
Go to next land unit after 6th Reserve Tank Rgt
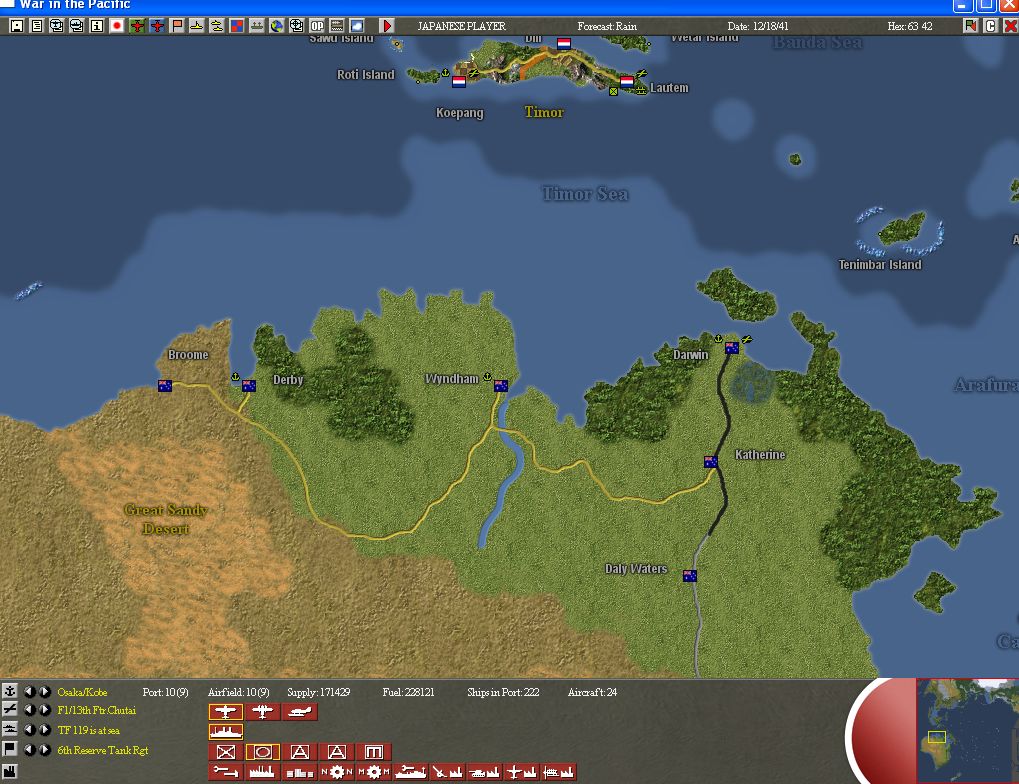click(45, 750)
